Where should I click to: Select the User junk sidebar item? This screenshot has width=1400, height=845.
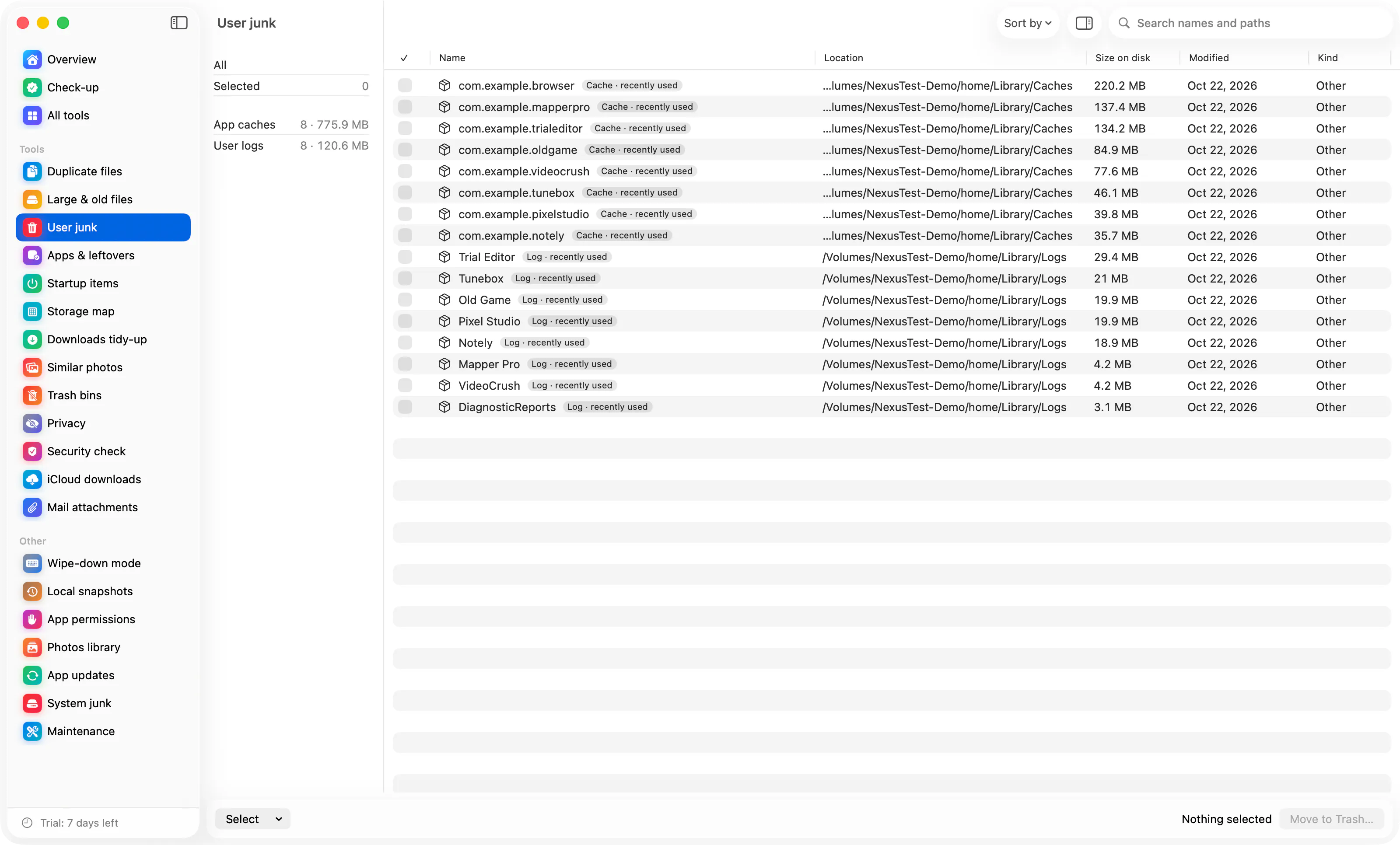(103, 227)
